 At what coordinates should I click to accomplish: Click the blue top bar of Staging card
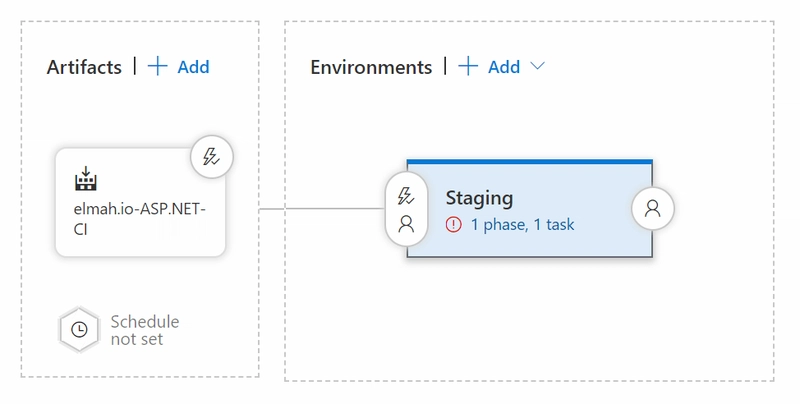coord(530,162)
